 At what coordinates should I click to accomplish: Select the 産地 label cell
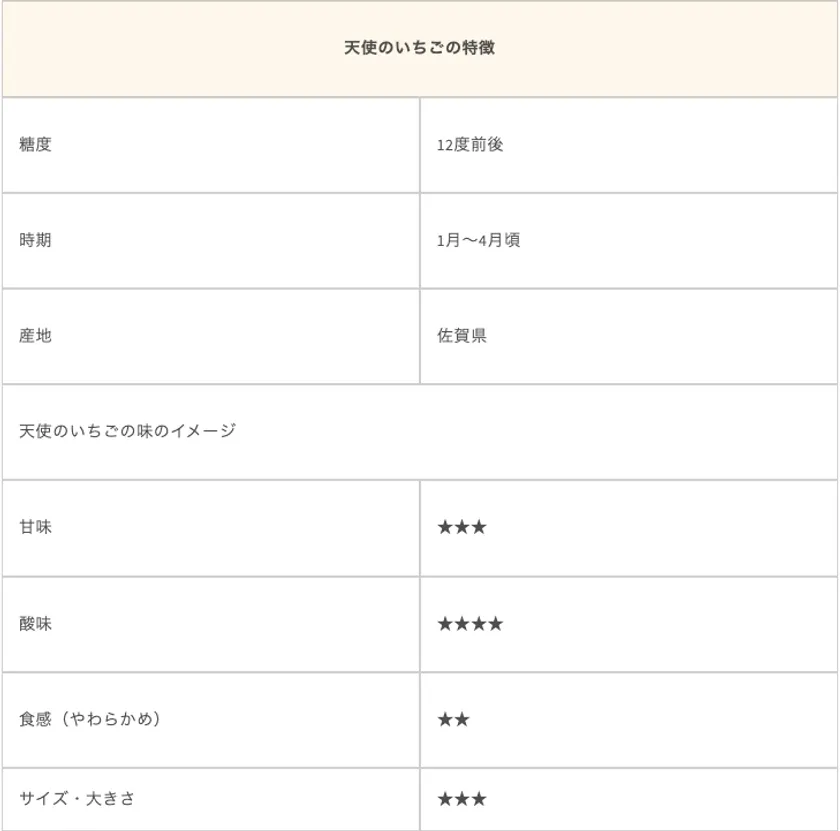coord(35,336)
